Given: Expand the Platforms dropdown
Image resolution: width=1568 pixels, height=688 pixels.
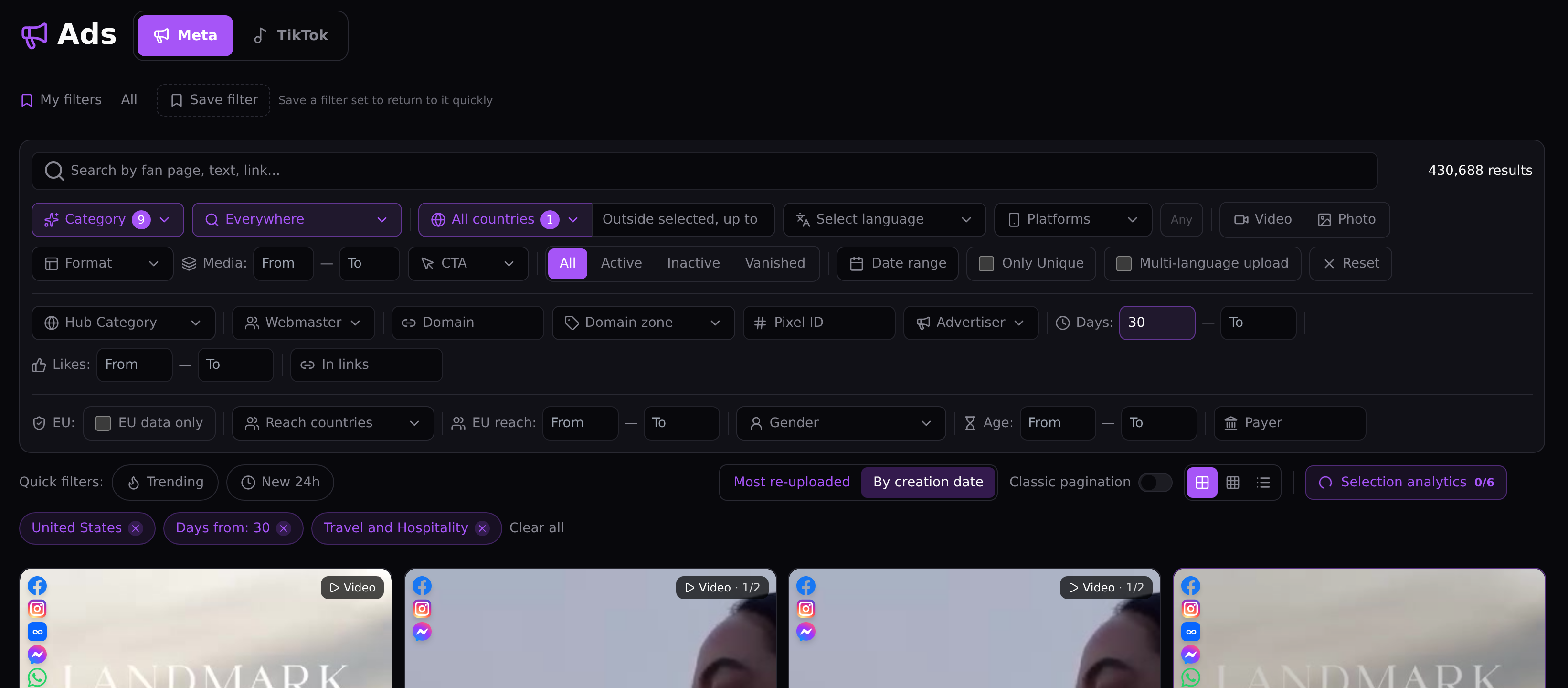Looking at the screenshot, I should click(x=1072, y=220).
